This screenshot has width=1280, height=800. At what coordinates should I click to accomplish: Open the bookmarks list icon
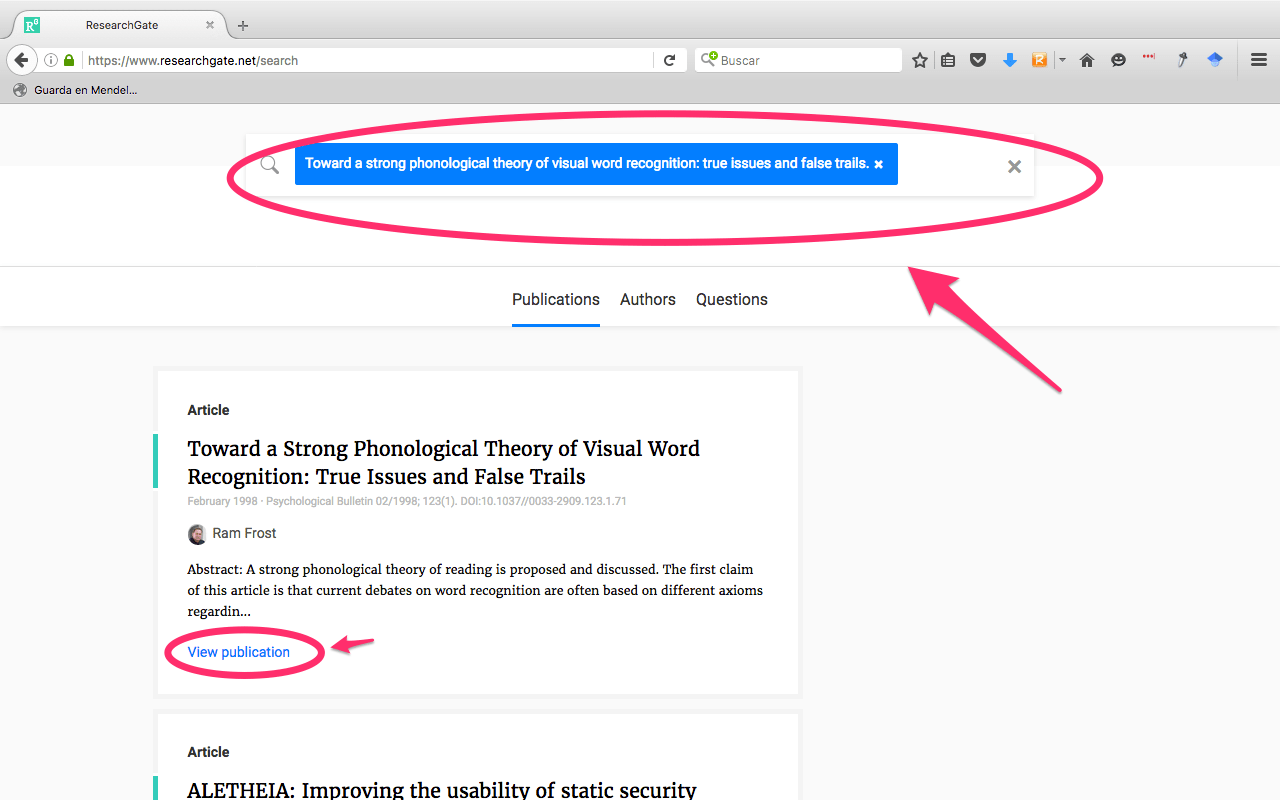coord(948,60)
